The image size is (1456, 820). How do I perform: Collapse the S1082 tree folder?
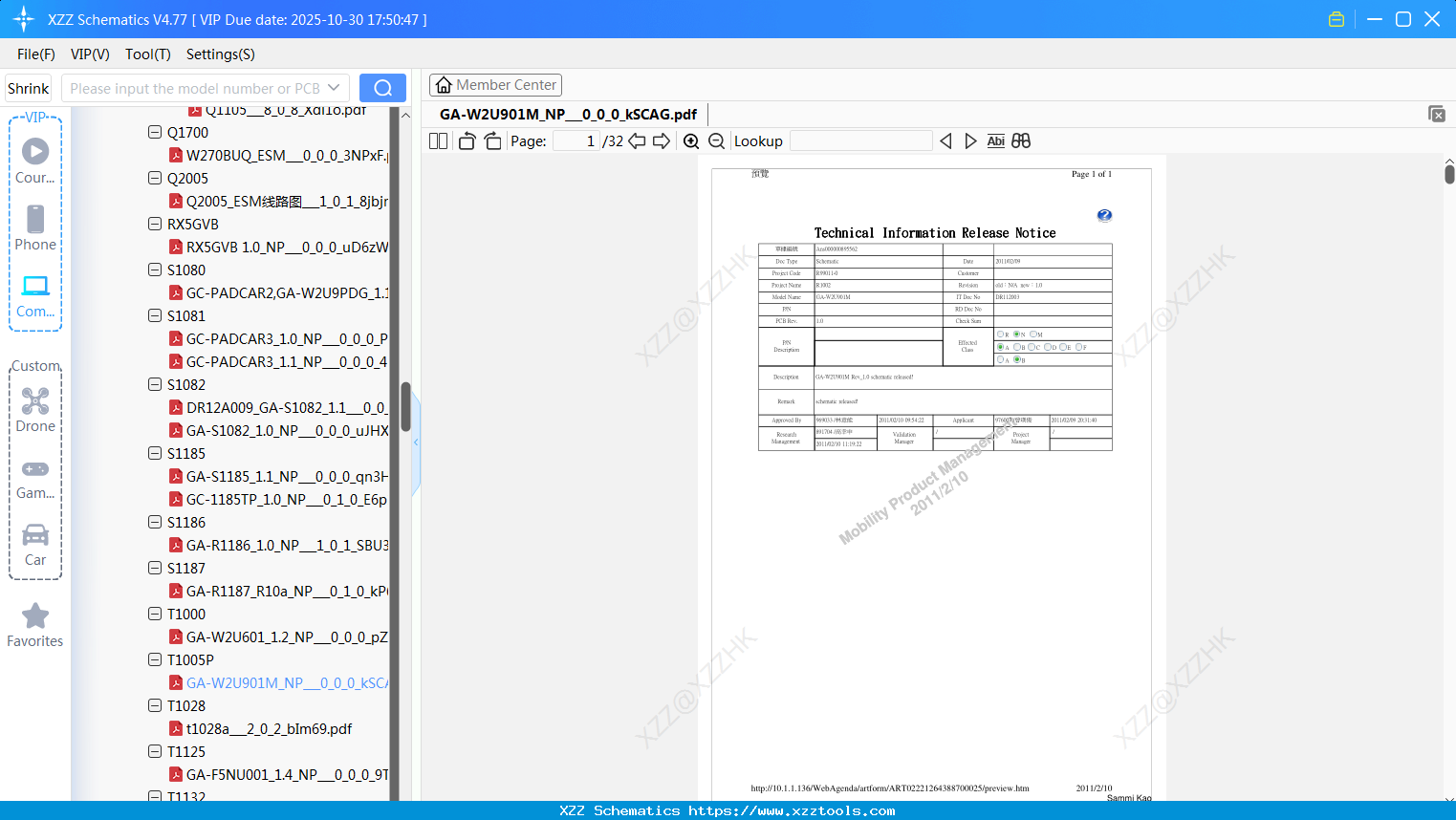(155, 385)
